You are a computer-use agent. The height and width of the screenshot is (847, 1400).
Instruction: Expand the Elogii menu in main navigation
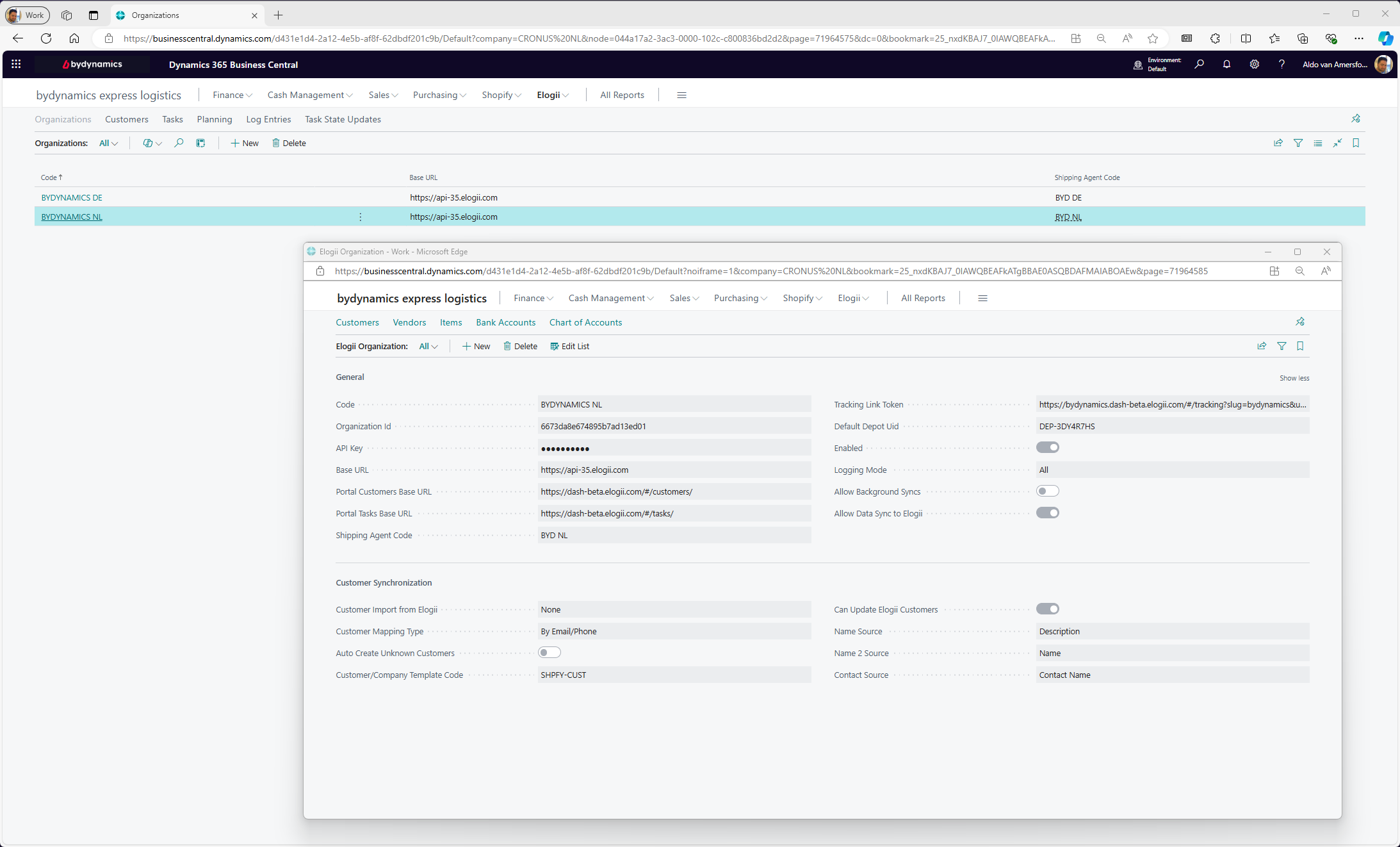(x=552, y=95)
